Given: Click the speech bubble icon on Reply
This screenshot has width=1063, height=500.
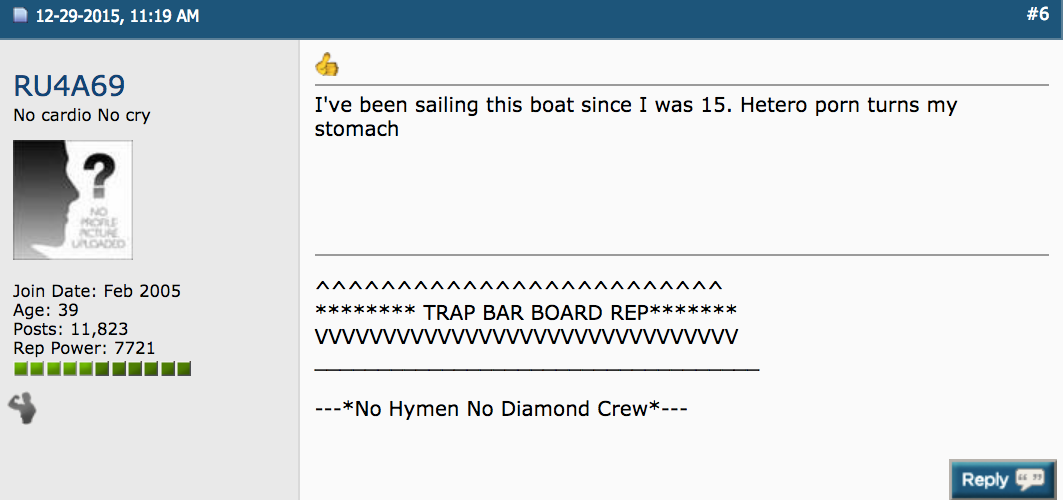Looking at the screenshot, I should click(1030, 480).
